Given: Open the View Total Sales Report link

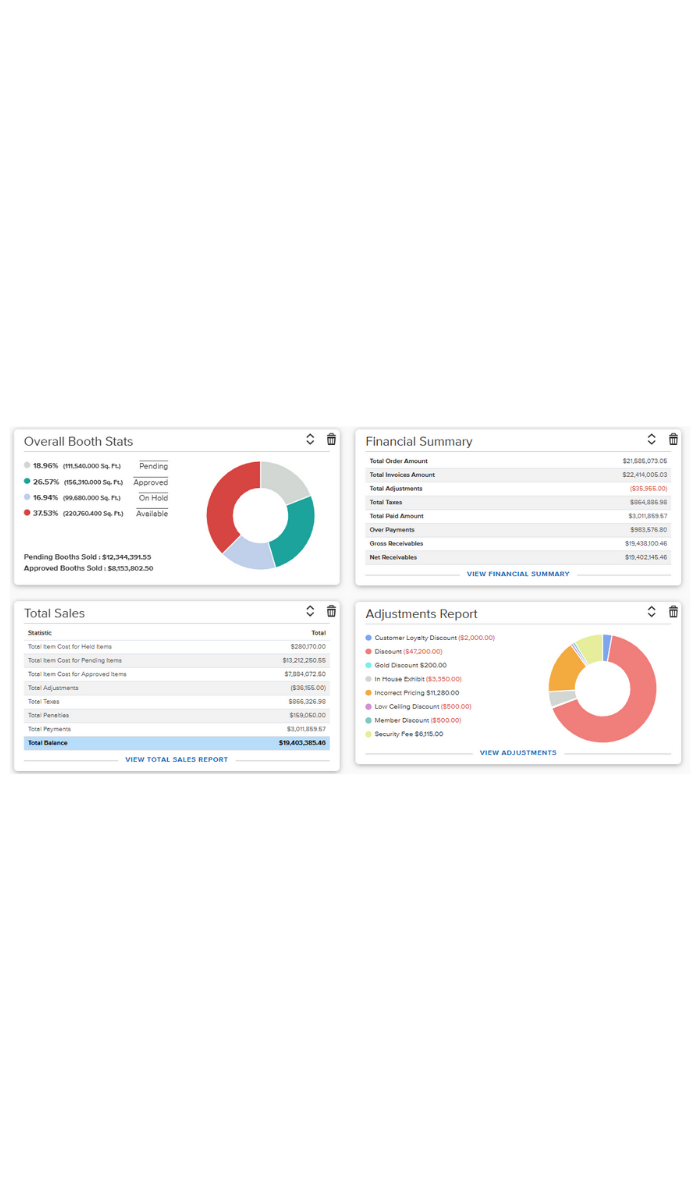Looking at the screenshot, I should 176,759.
